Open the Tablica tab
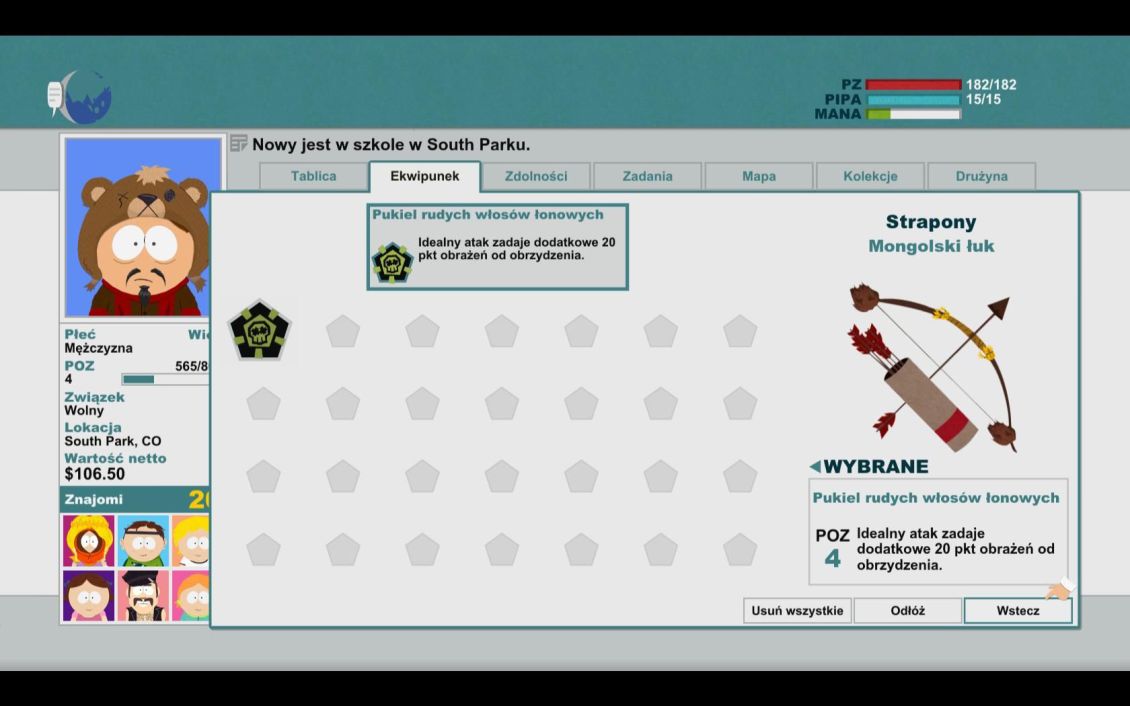1130x706 pixels. pos(313,176)
